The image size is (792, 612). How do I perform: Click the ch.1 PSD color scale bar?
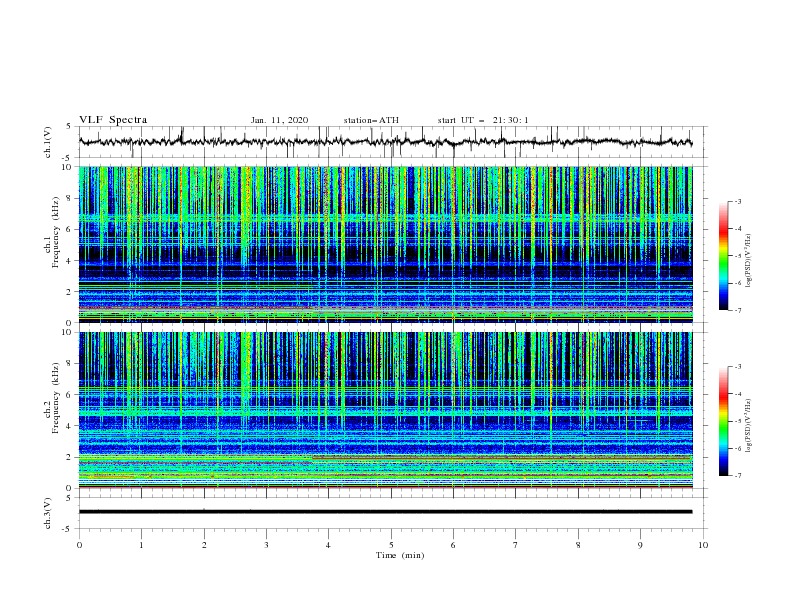[723, 256]
